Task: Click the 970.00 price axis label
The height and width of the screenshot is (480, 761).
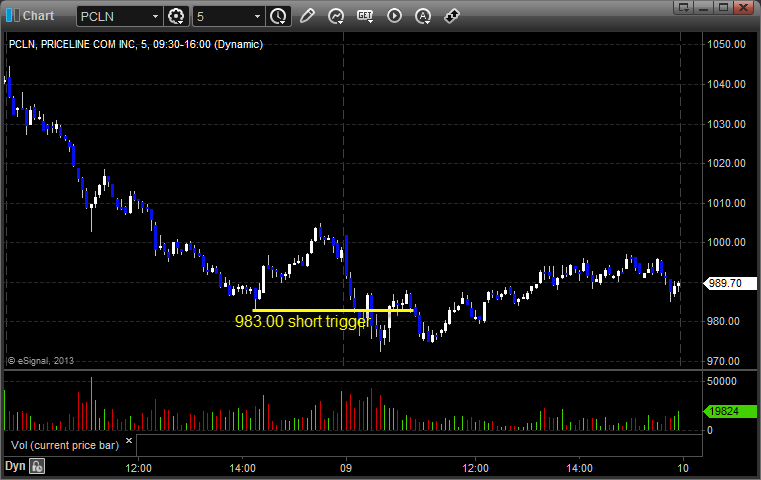Action: pos(723,361)
